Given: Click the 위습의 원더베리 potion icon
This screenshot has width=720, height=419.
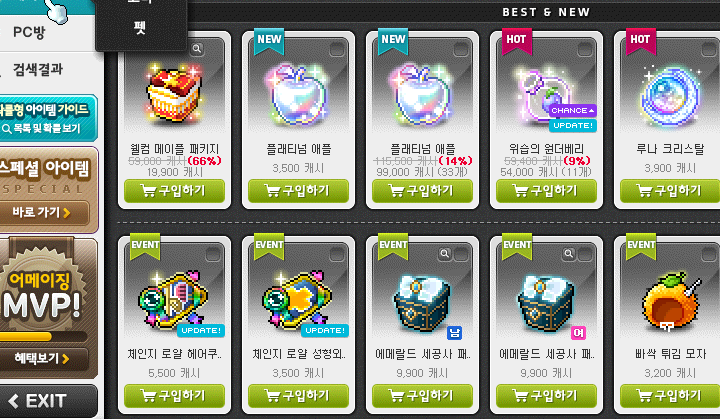Looking at the screenshot, I should [545, 96].
